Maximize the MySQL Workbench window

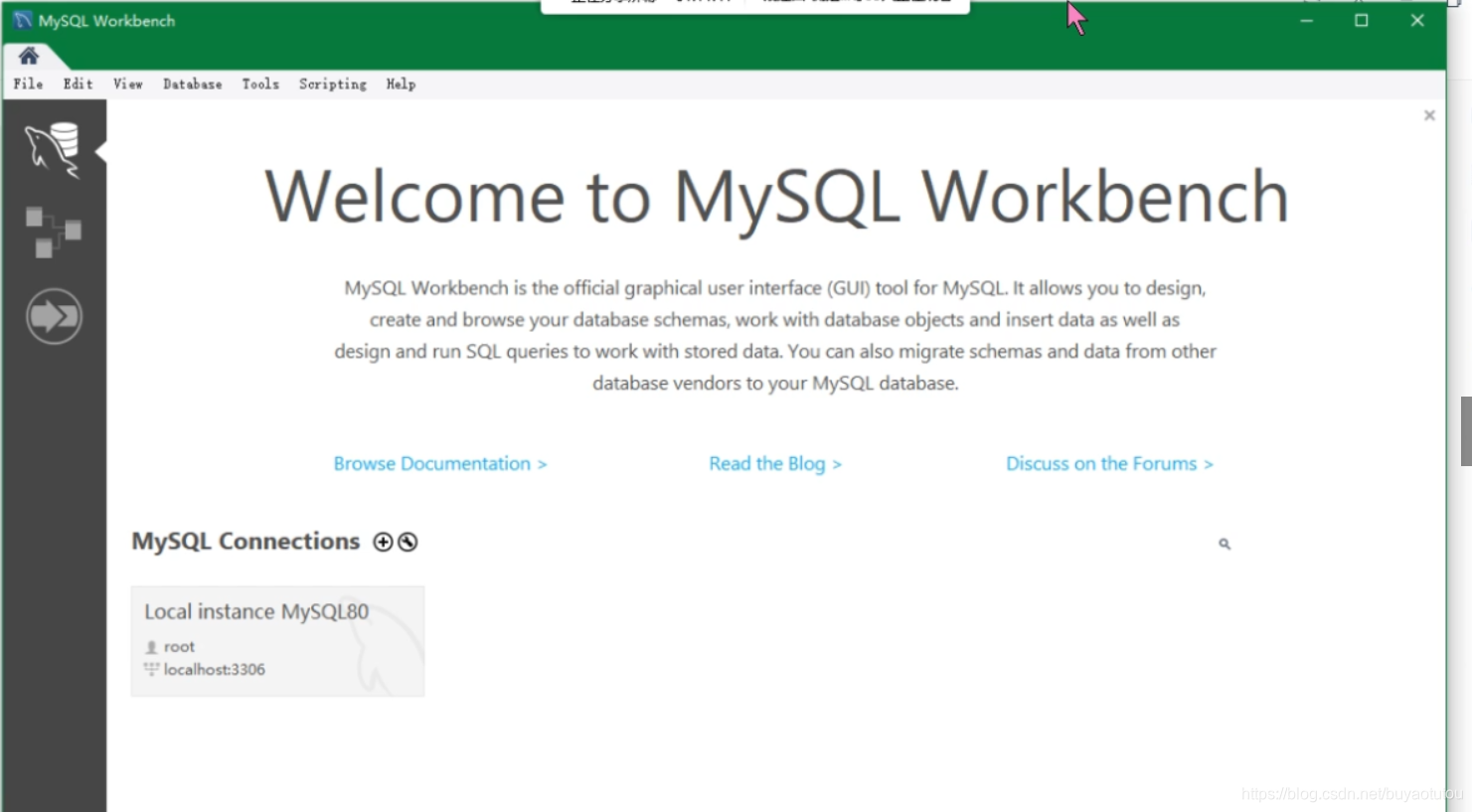[x=1362, y=21]
